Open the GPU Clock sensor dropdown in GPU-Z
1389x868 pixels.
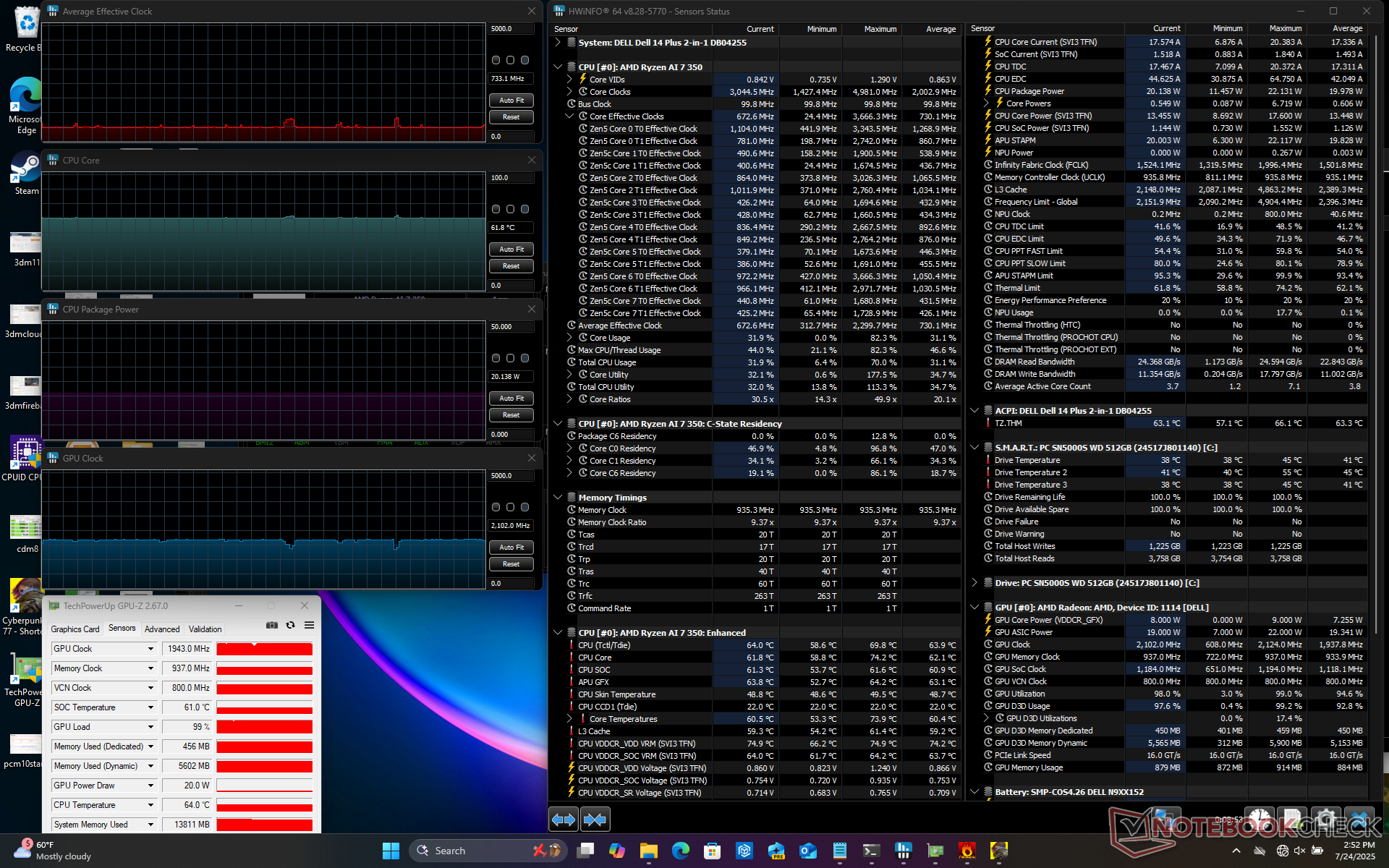click(150, 649)
